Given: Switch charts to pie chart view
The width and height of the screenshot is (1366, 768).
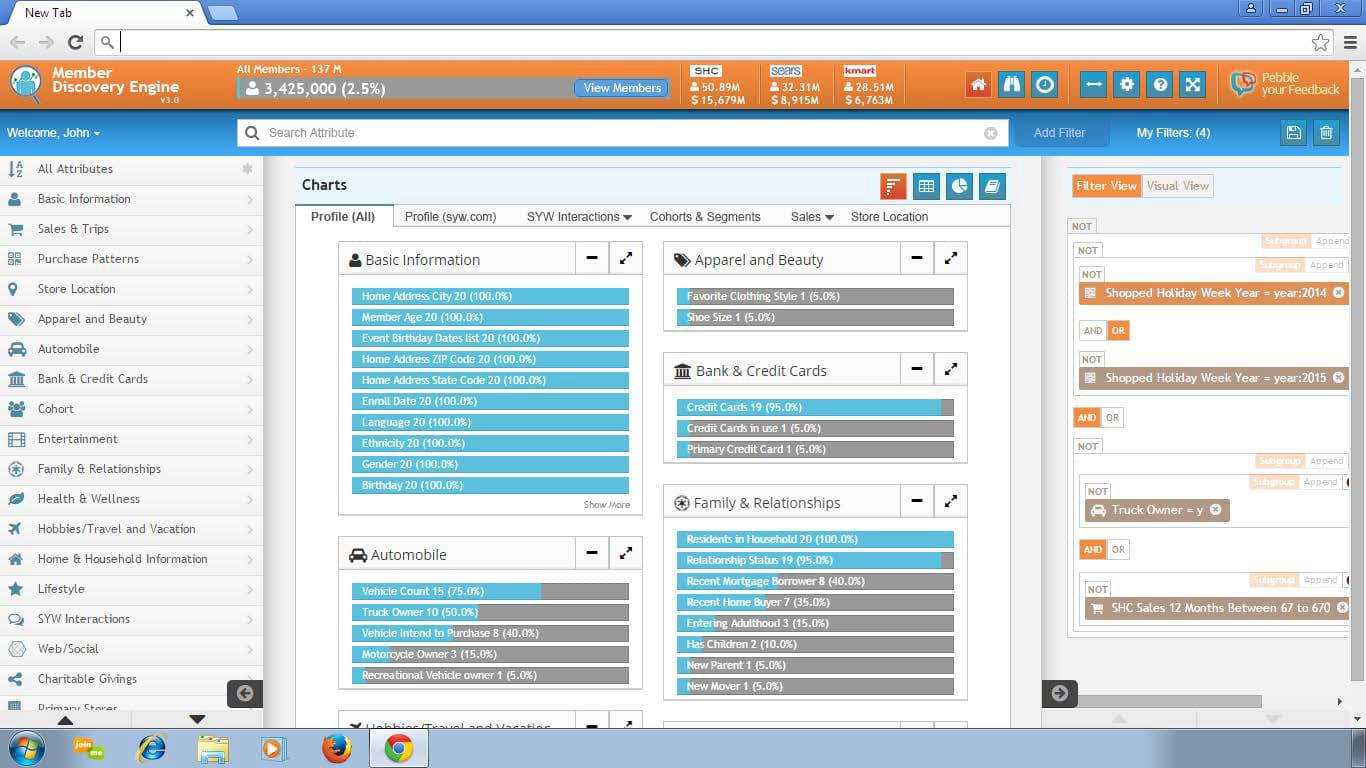Looking at the screenshot, I should [959, 186].
